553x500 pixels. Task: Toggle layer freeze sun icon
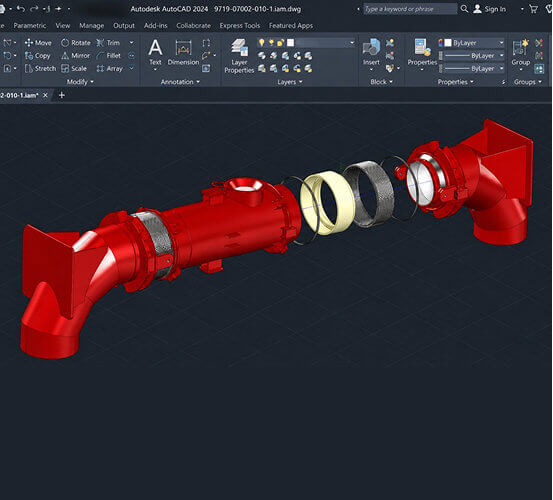[x=271, y=43]
